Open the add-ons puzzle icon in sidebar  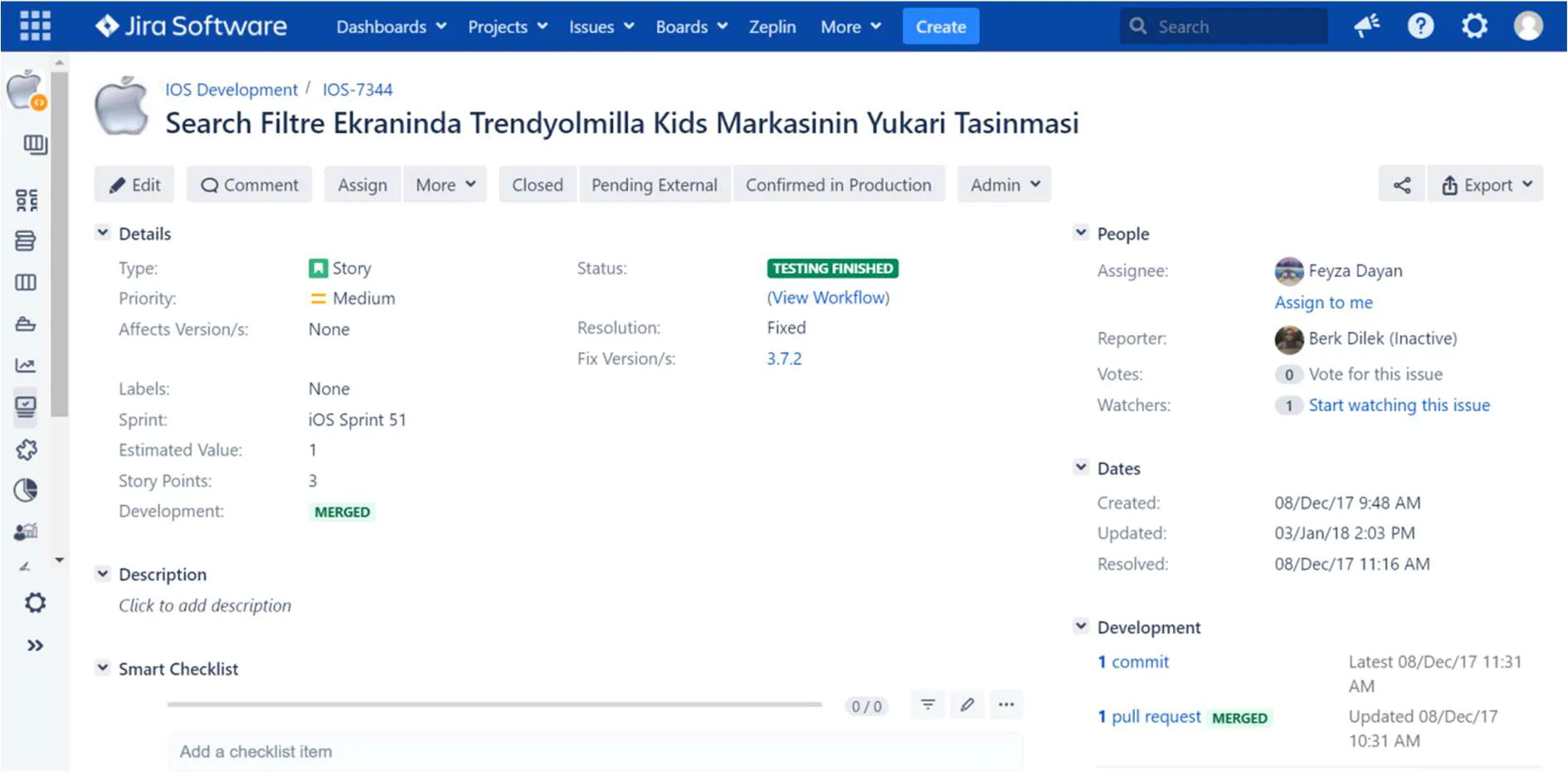(x=27, y=449)
